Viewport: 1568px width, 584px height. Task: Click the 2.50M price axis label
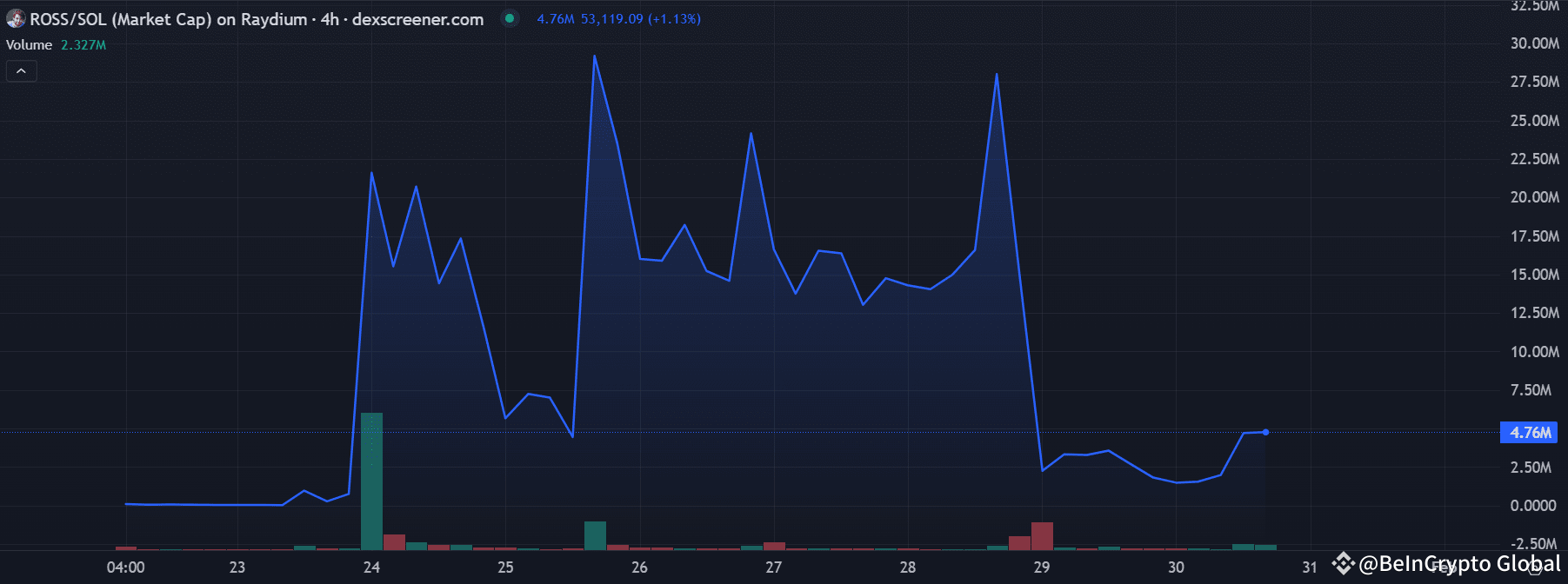coord(1531,468)
